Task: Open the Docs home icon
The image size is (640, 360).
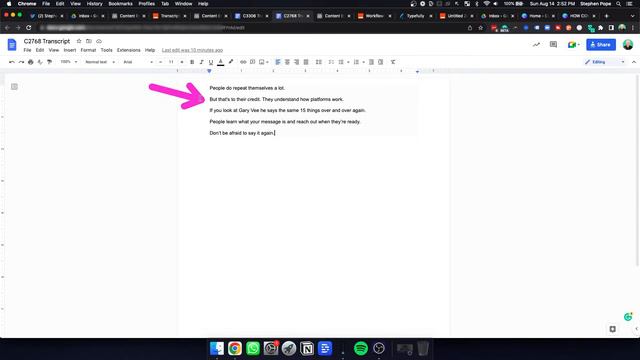Action: [x=12, y=45]
